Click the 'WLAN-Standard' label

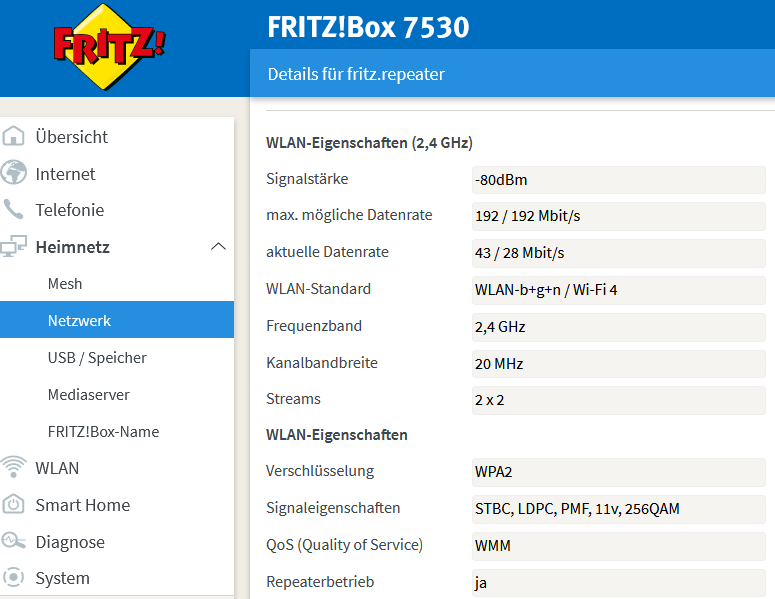tap(318, 289)
